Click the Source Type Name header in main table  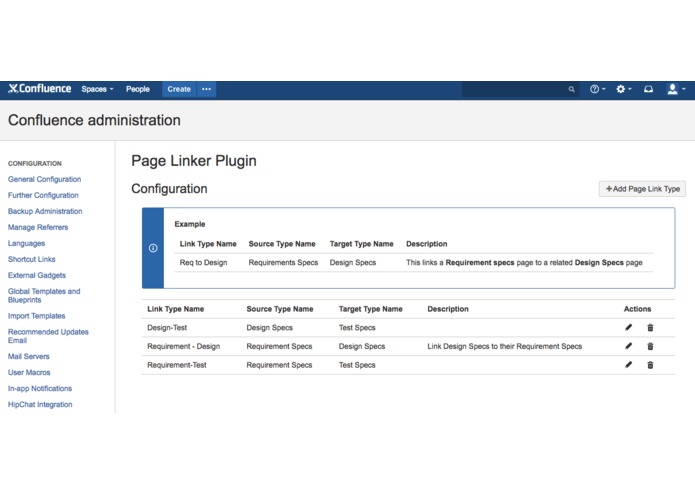[x=280, y=309]
